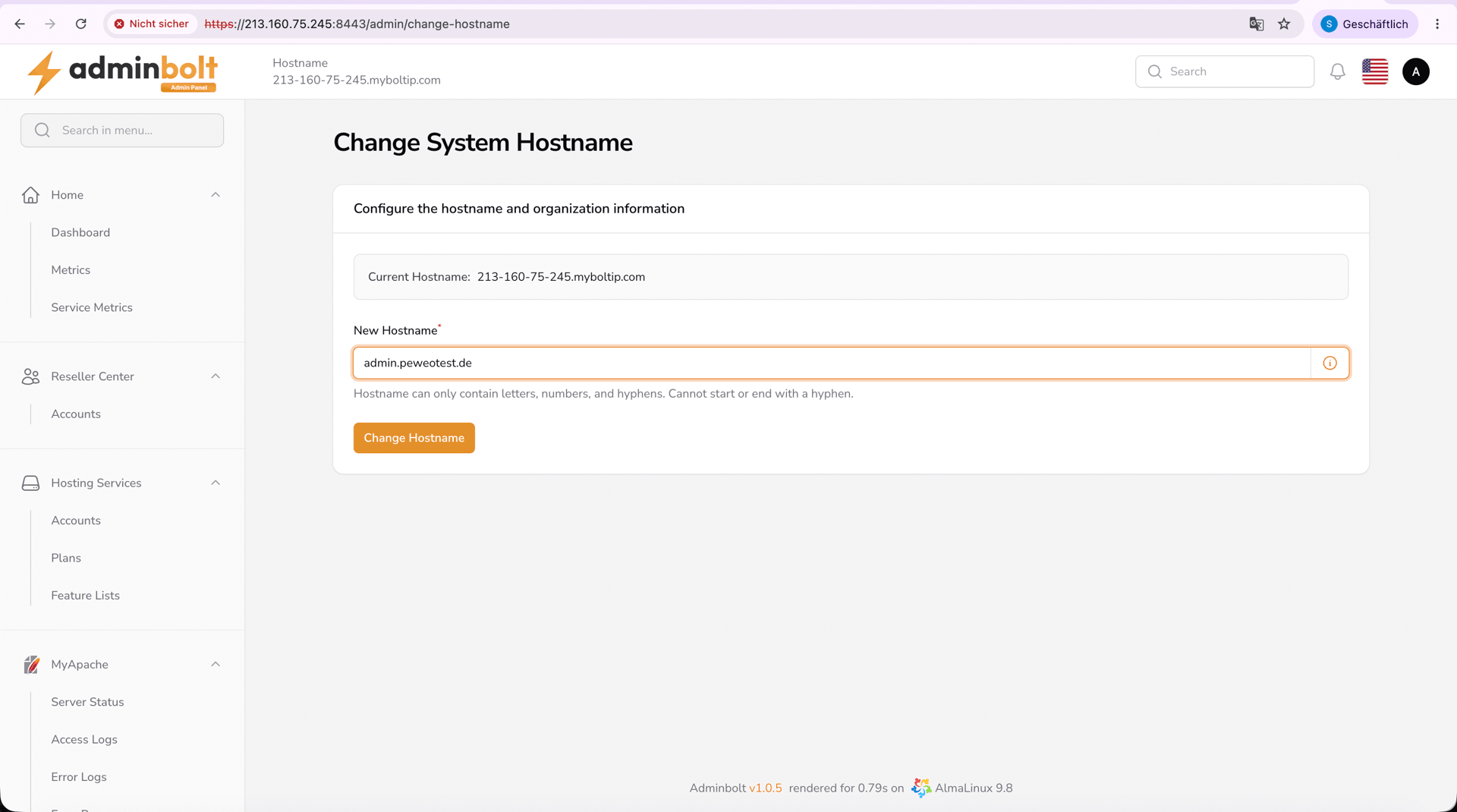Image resolution: width=1457 pixels, height=812 pixels.
Task: Click the Reseller Center people icon
Action: 30,376
